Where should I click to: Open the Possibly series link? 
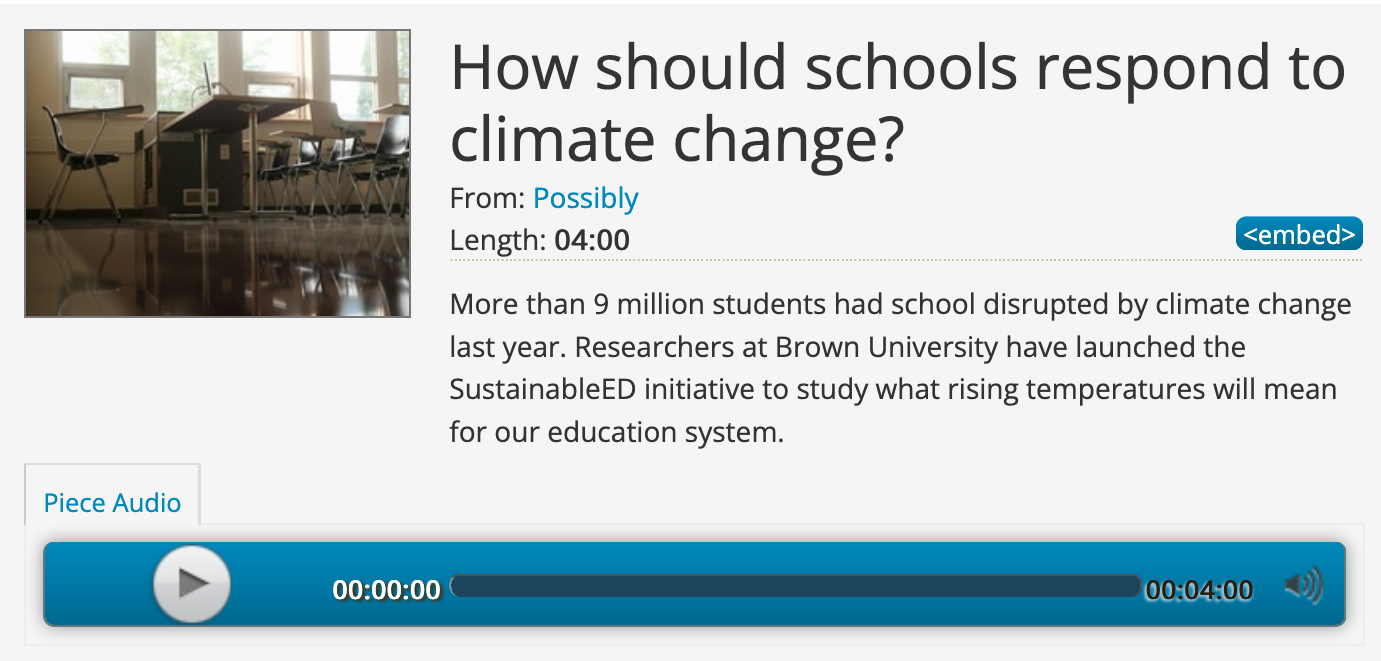click(x=585, y=198)
